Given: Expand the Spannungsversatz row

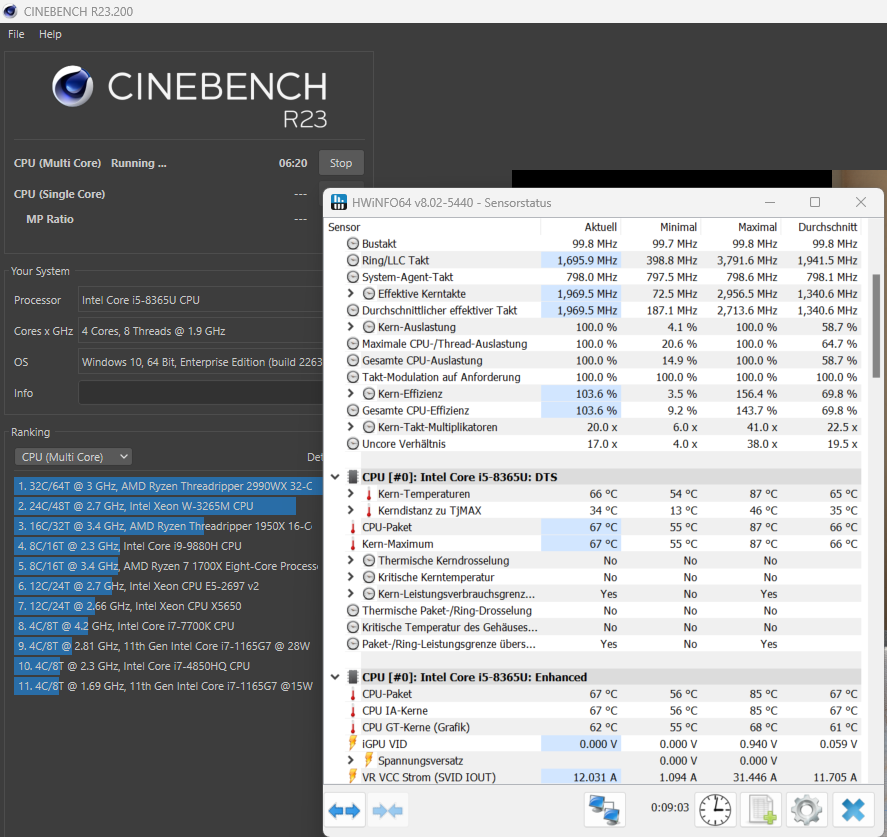Looking at the screenshot, I should click(x=350, y=760).
